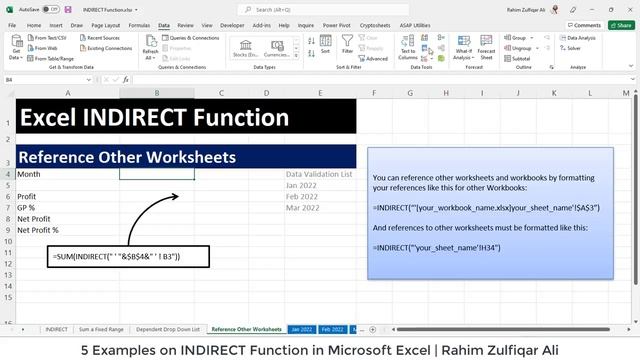
Task: Click the Save icon in title bar
Action: click(x=68, y=9)
